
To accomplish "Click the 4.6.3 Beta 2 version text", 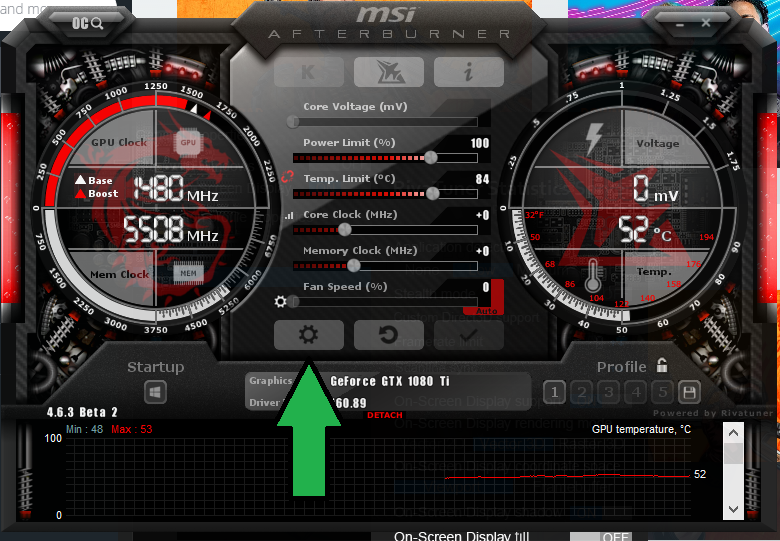I will tap(82, 412).
